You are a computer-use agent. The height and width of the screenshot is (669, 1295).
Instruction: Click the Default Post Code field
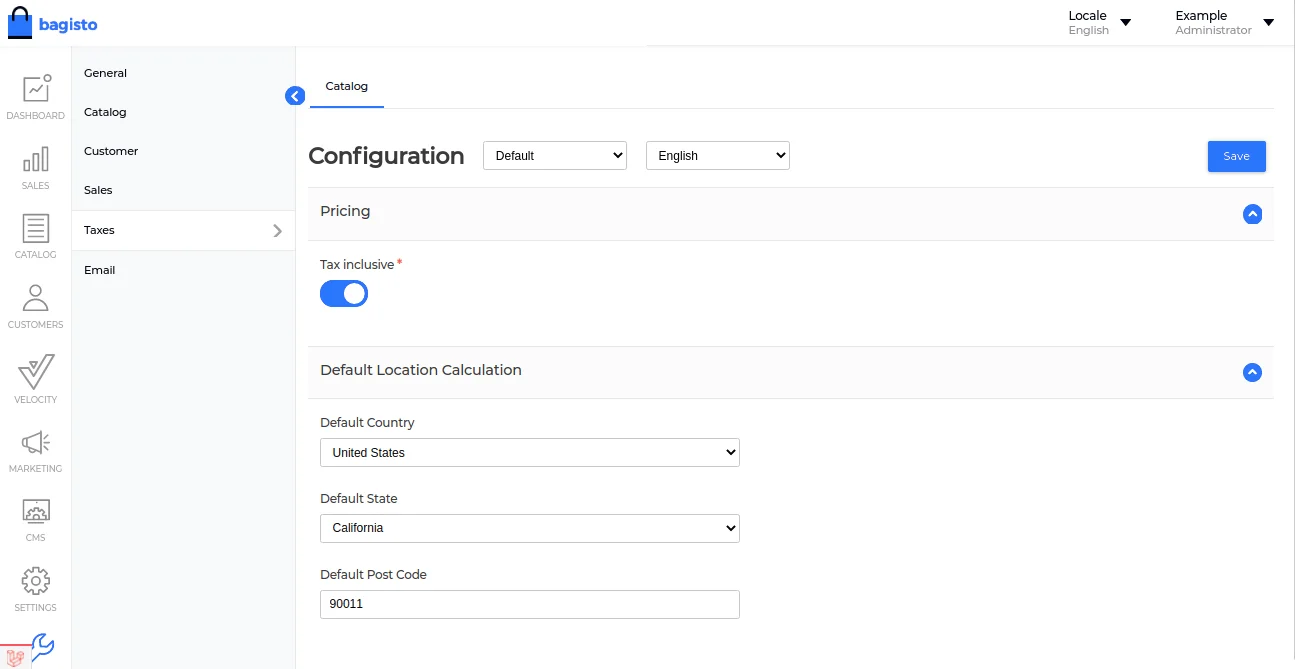click(x=530, y=604)
